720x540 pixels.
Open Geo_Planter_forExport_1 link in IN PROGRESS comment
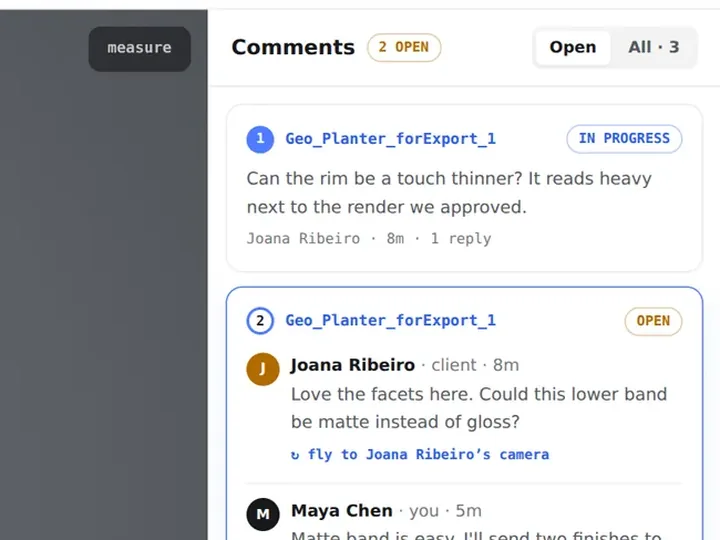point(390,139)
